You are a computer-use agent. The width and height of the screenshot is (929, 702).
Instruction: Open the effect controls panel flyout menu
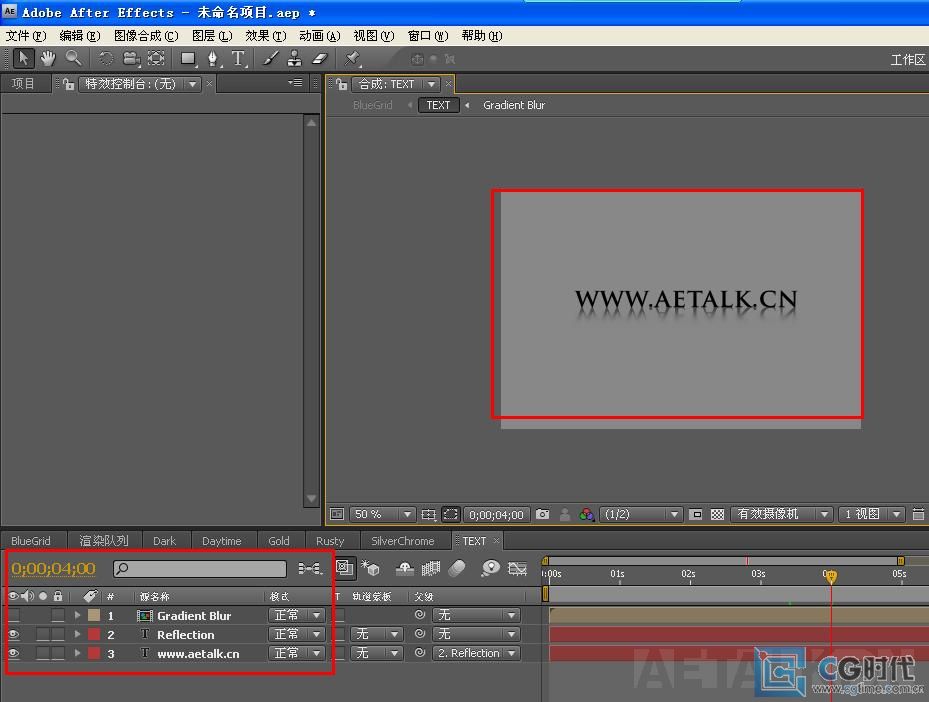click(x=295, y=83)
